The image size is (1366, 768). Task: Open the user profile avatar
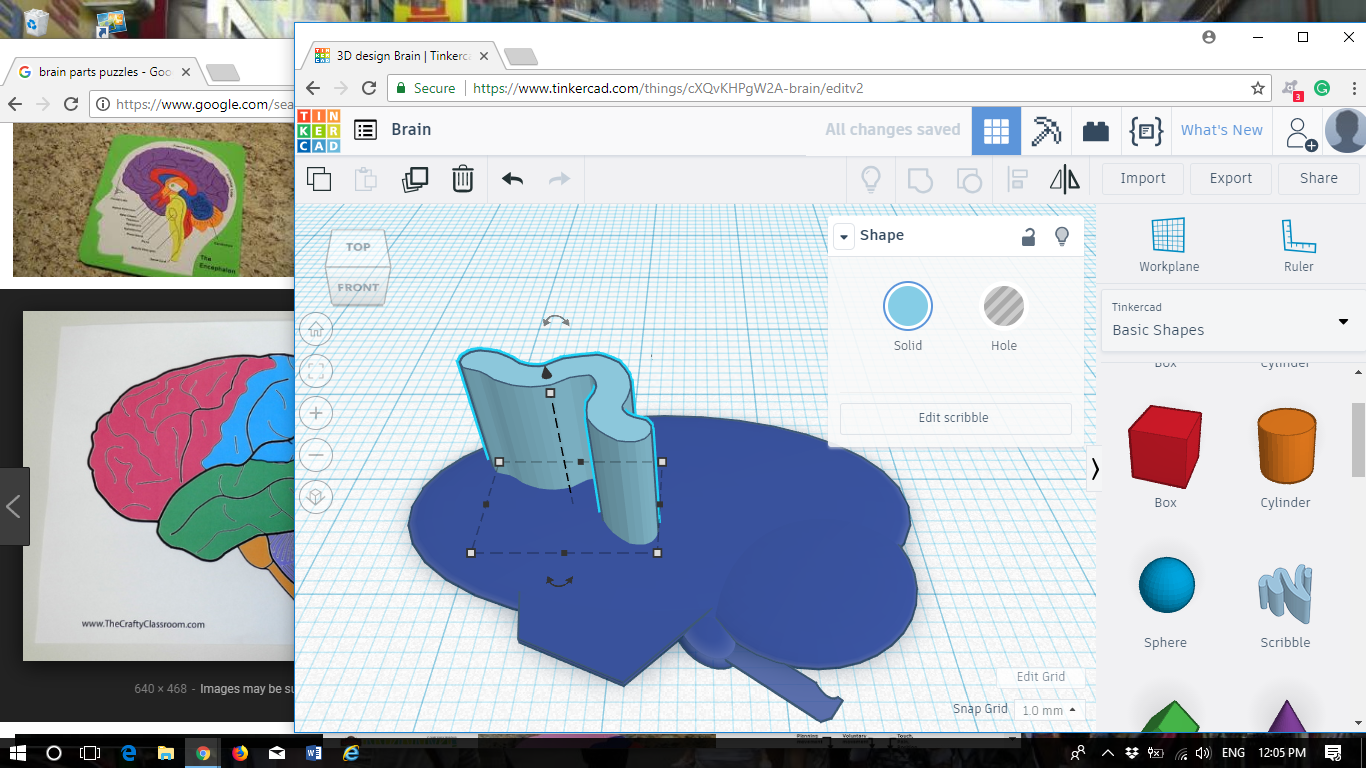[1346, 130]
